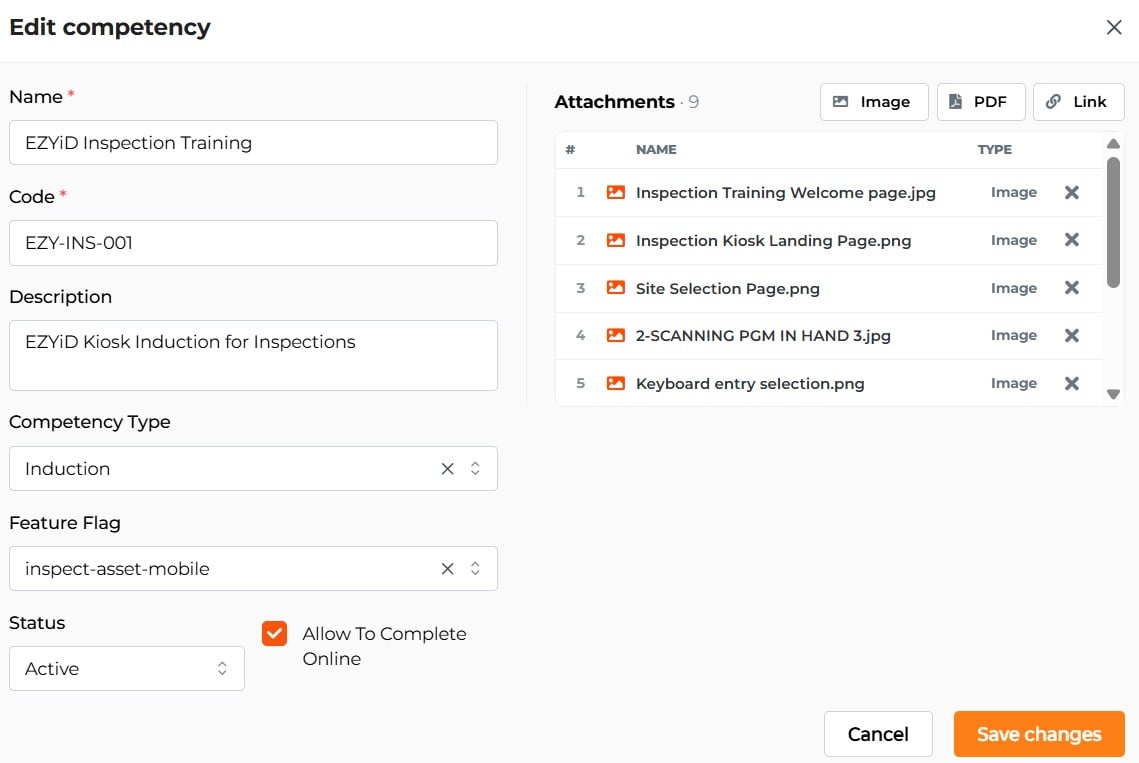Remove Keyboard entry selection.png attachment
Screen dimensions: 1139x763
[x=1071, y=384]
